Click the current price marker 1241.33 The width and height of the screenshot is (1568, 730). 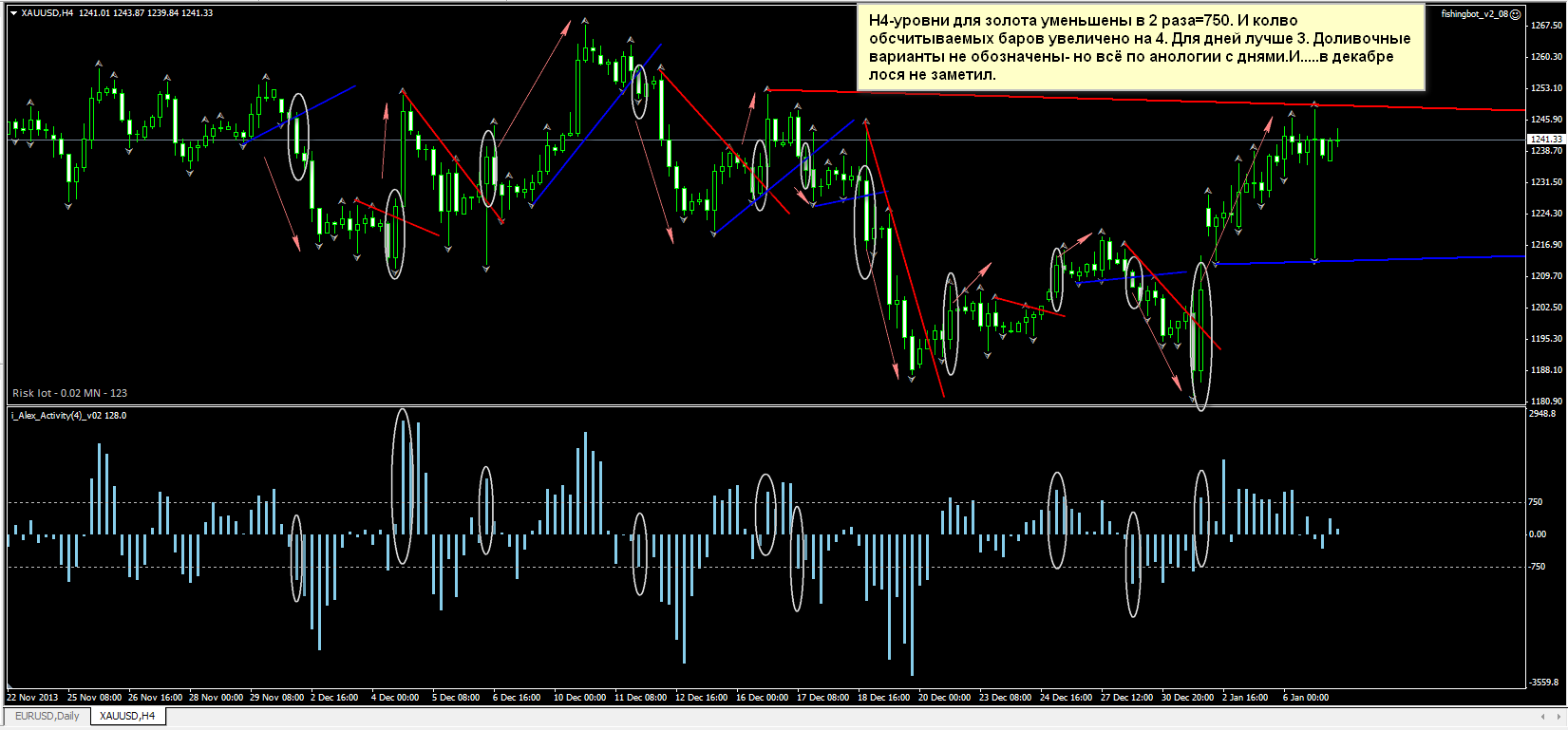click(x=1545, y=140)
